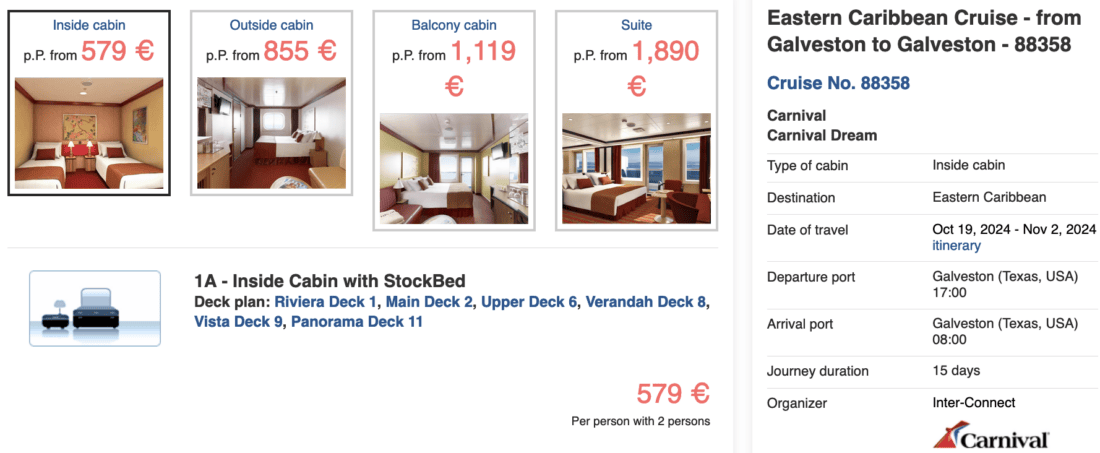Screen dimensions: 1100x453
Task: Select the Outside cabin tab
Action: coord(271,24)
